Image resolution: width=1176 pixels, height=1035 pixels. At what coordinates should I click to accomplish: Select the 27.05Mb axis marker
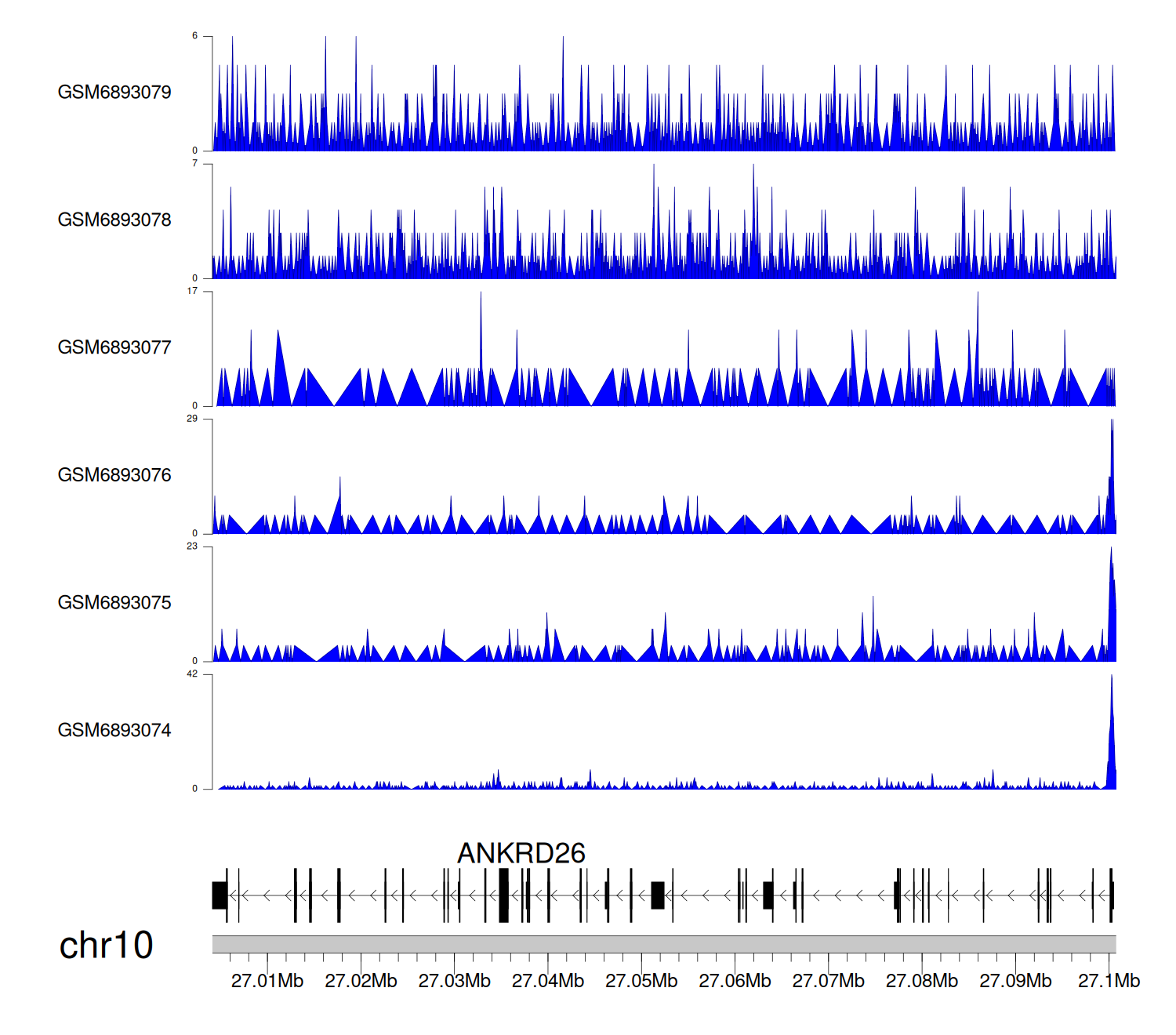641,981
